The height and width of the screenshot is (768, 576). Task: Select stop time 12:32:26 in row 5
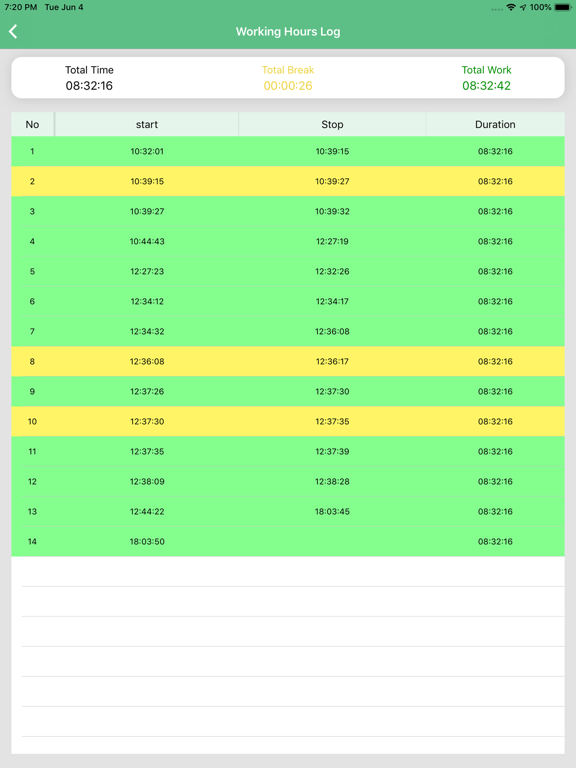[332, 271]
